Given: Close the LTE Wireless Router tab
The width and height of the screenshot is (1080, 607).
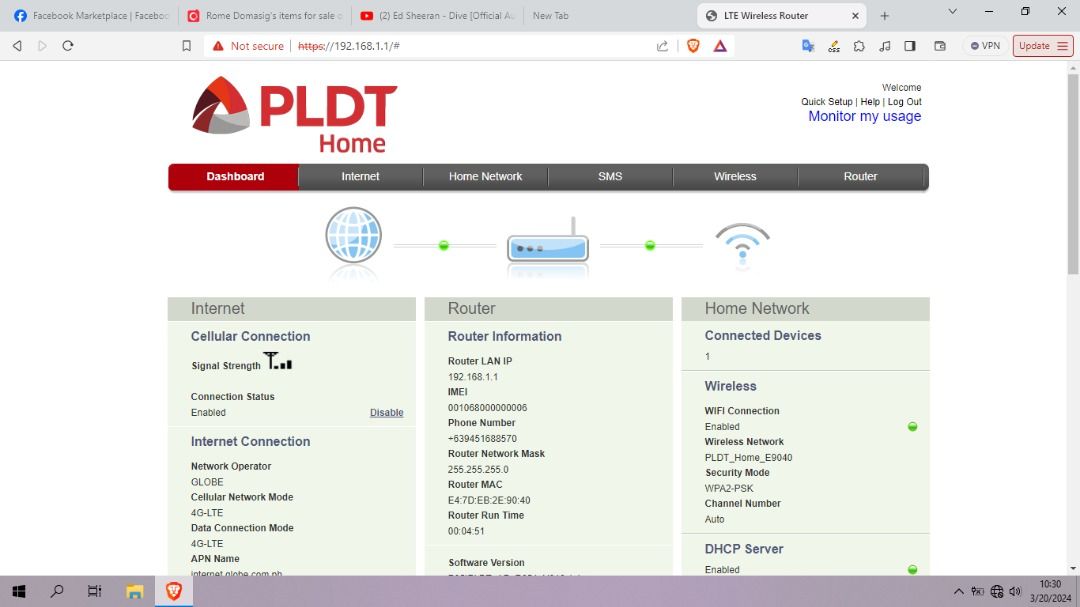Looking at the screenshot, I should point(855,15).
